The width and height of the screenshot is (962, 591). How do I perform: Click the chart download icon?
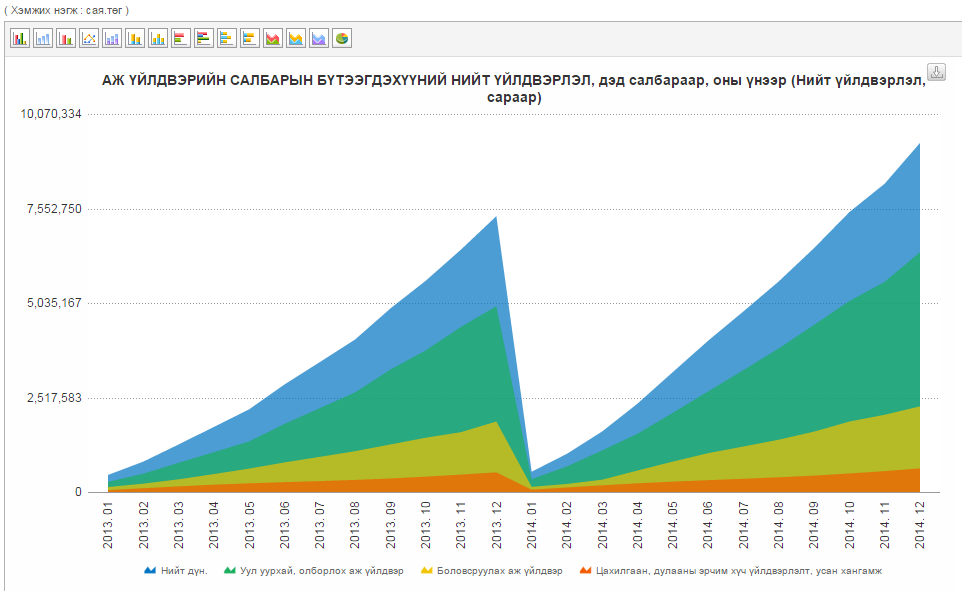(936, 72)
